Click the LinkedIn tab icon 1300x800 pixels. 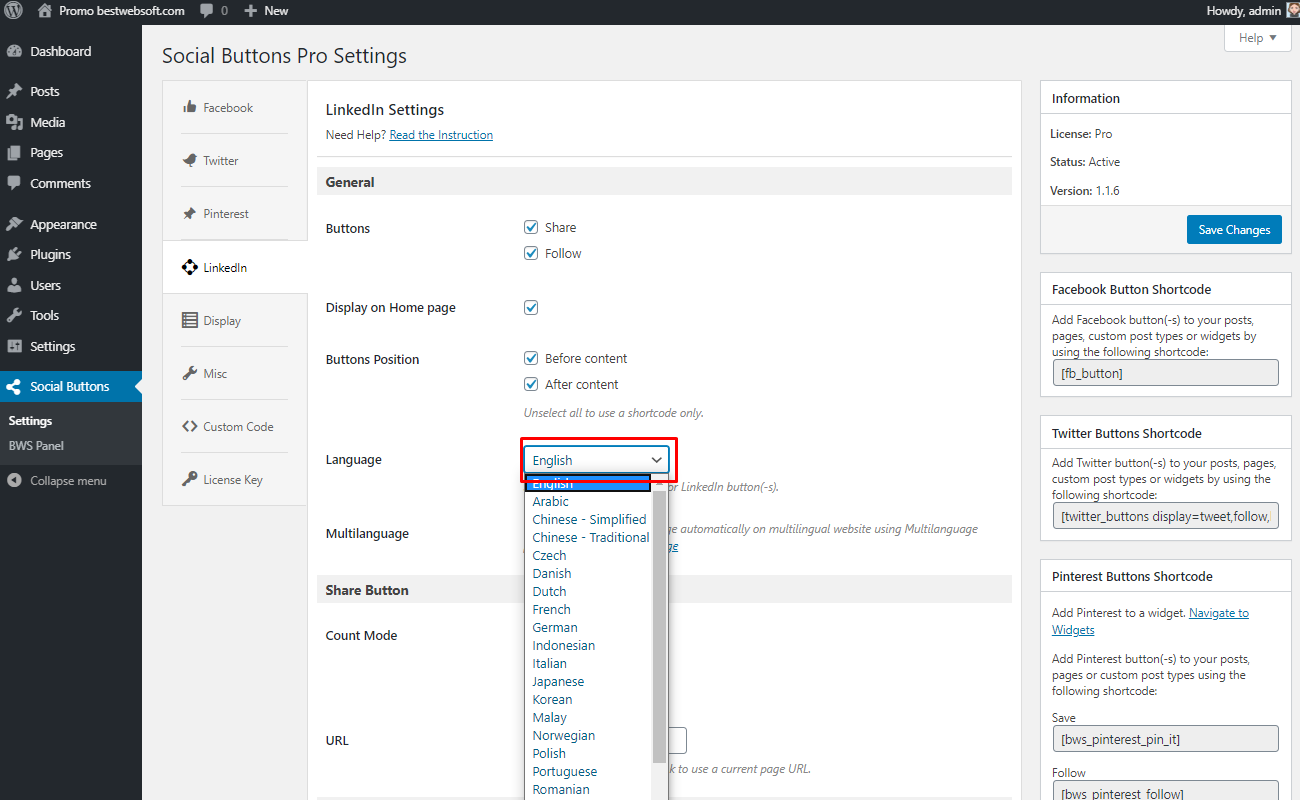click(189, 267)
